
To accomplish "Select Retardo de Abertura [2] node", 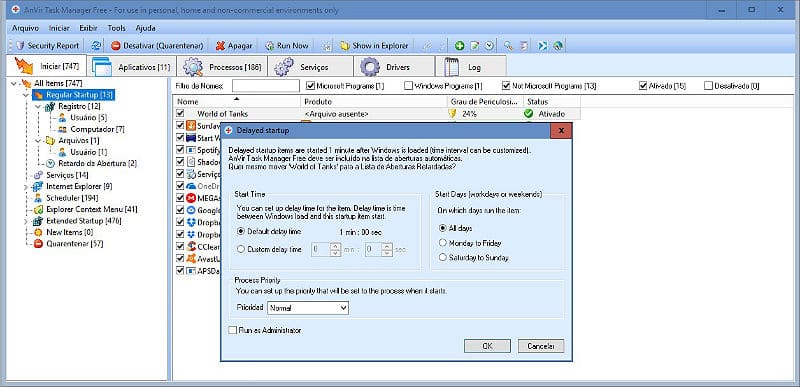I will [x=97, y=164].
